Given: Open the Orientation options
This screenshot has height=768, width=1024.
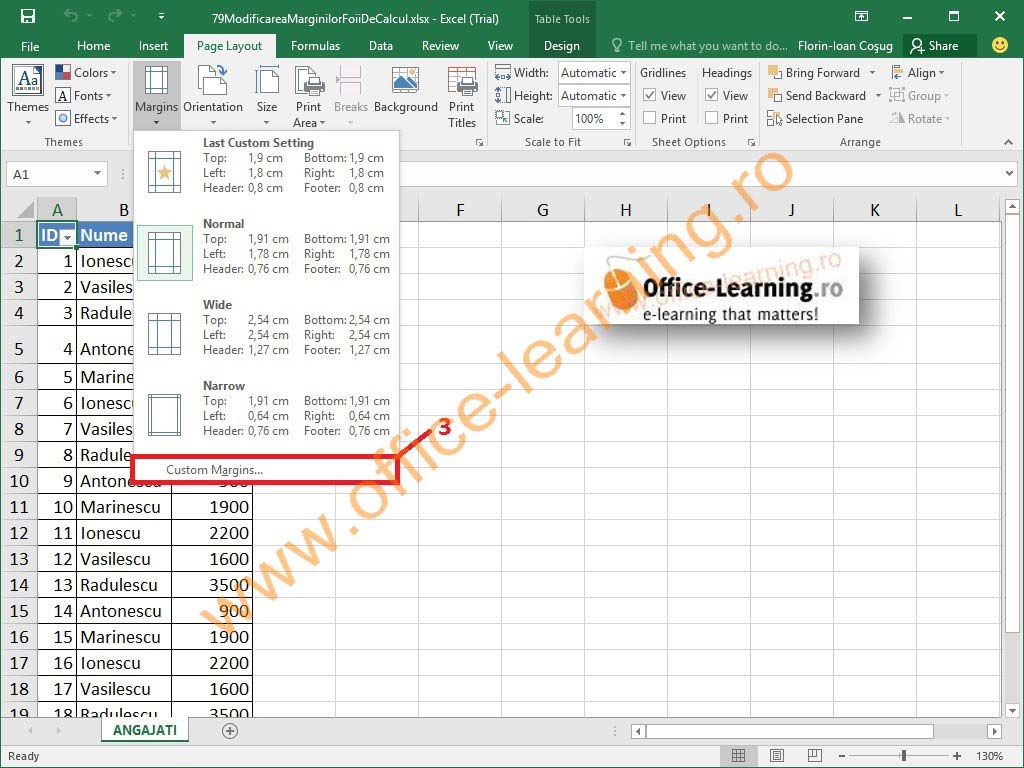Looking at the screenshot, I should coord(213,96).
